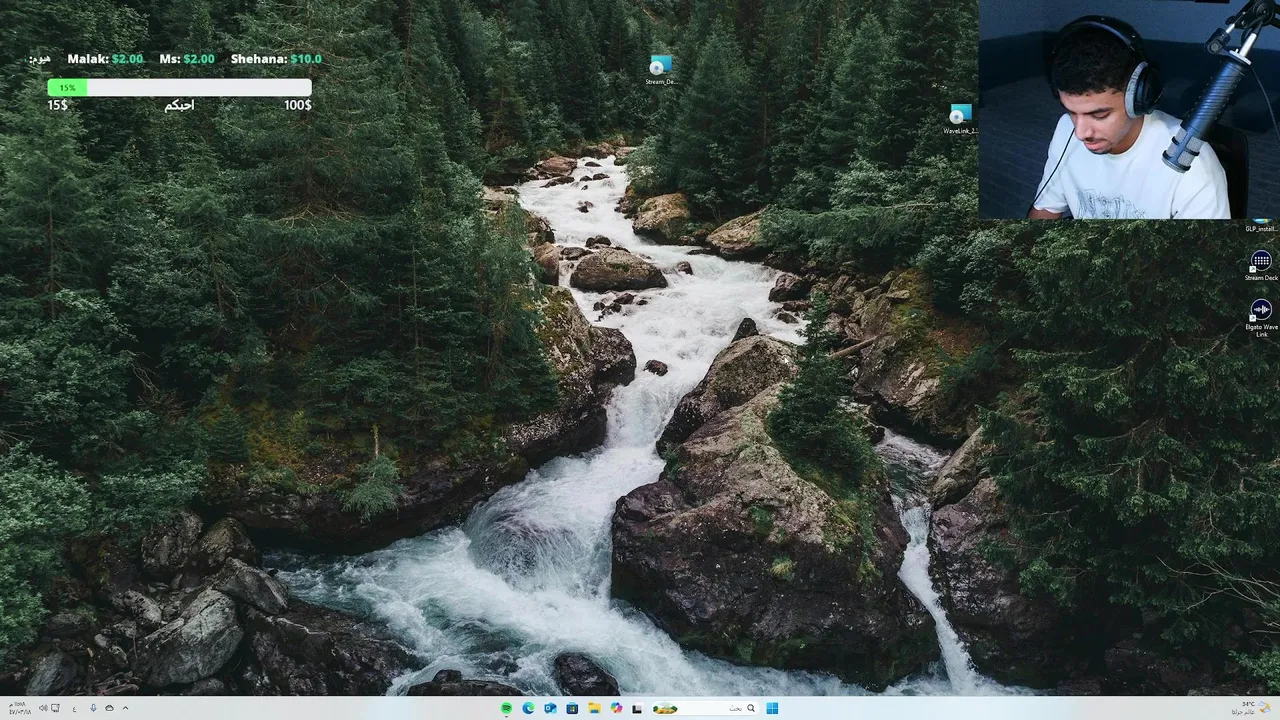This screenshot has height=720, width=1280.
Task: Open Task View on the taskbar
Action: click(x=637, y=709)
